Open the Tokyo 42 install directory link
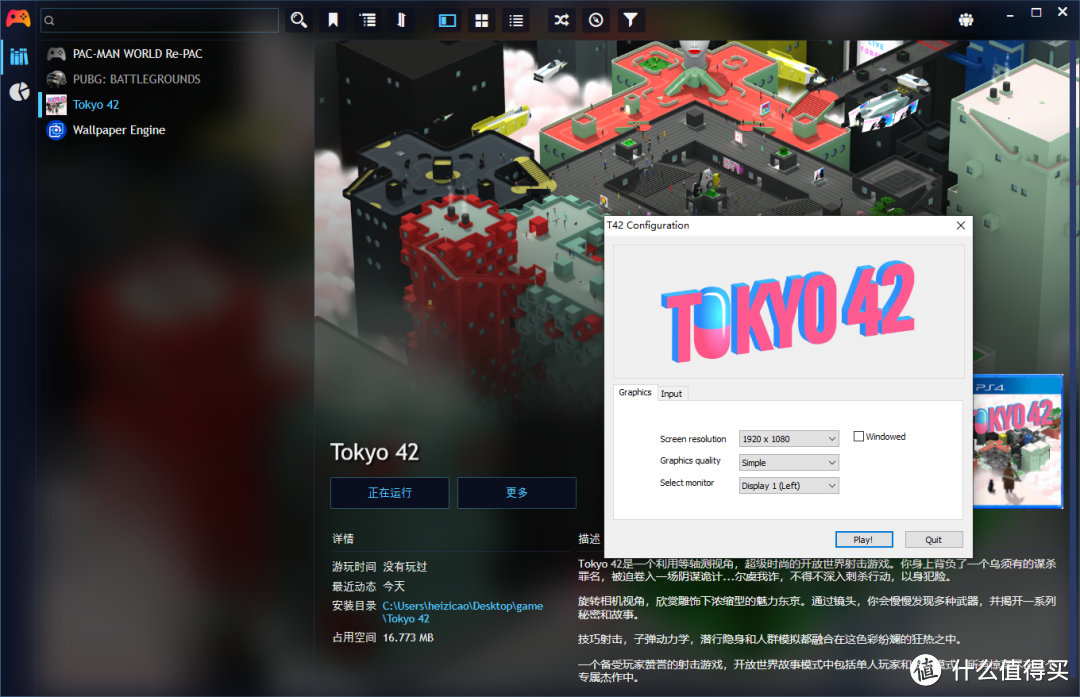This screenshot has width=1080, height=697. pyautogui.click(x=462, y=612)
